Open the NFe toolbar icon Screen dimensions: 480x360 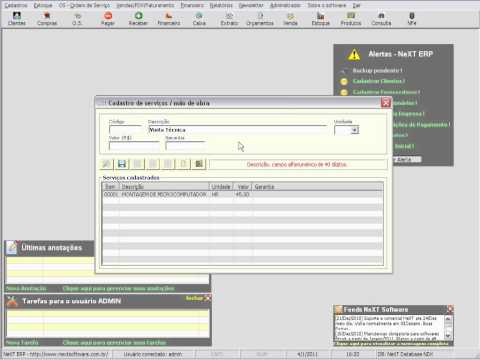412,19
